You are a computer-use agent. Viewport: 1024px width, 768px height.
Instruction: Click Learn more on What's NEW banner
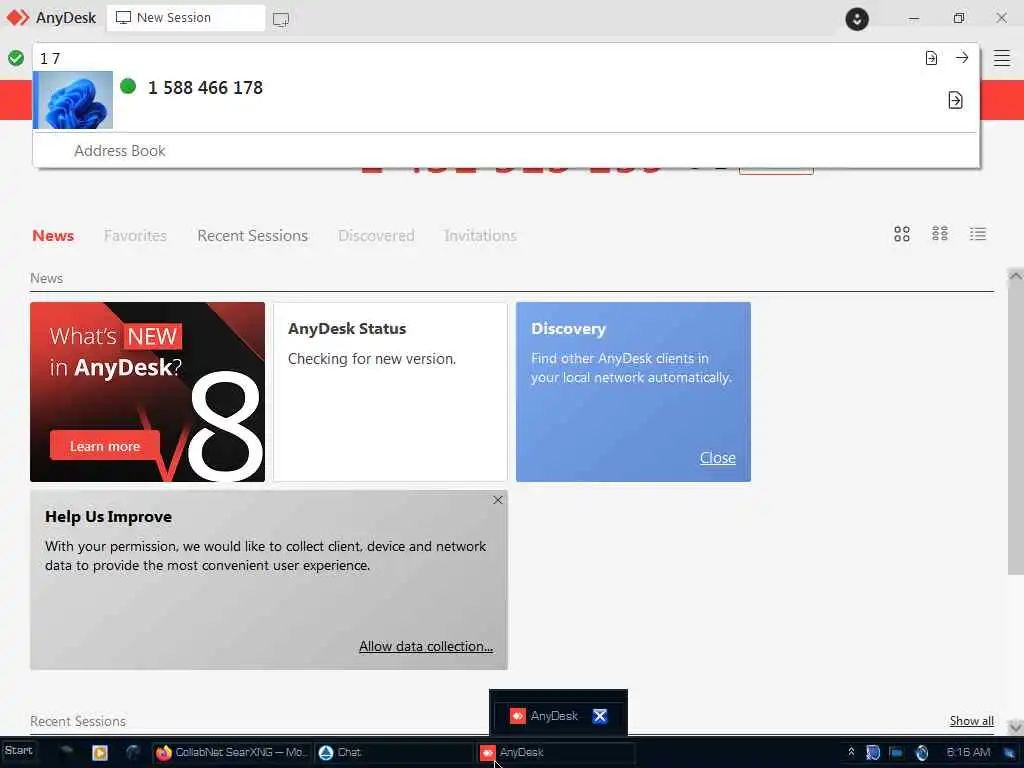click(x=104, y=446)
